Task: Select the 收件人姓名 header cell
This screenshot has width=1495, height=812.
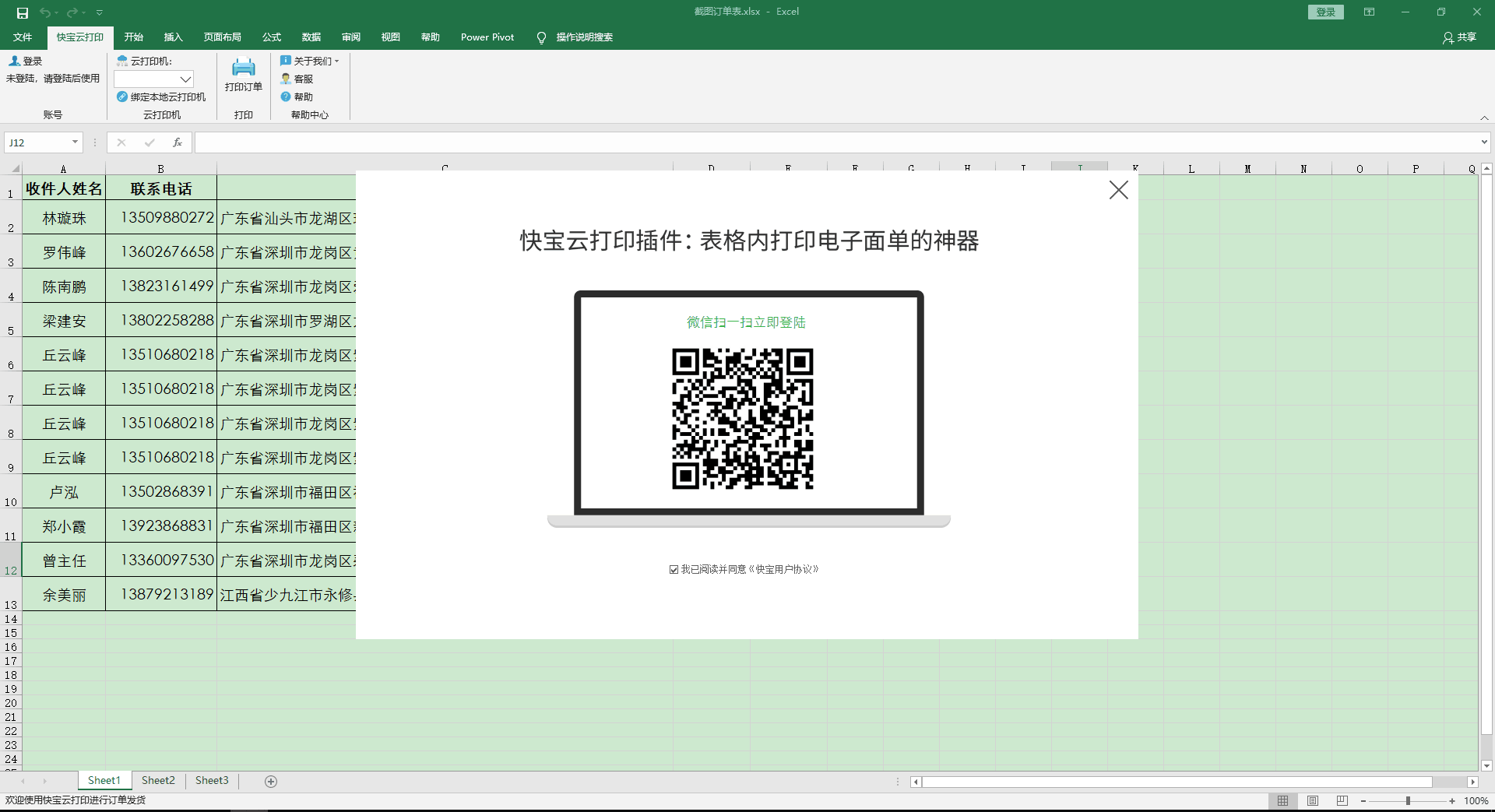Action: 64,188
